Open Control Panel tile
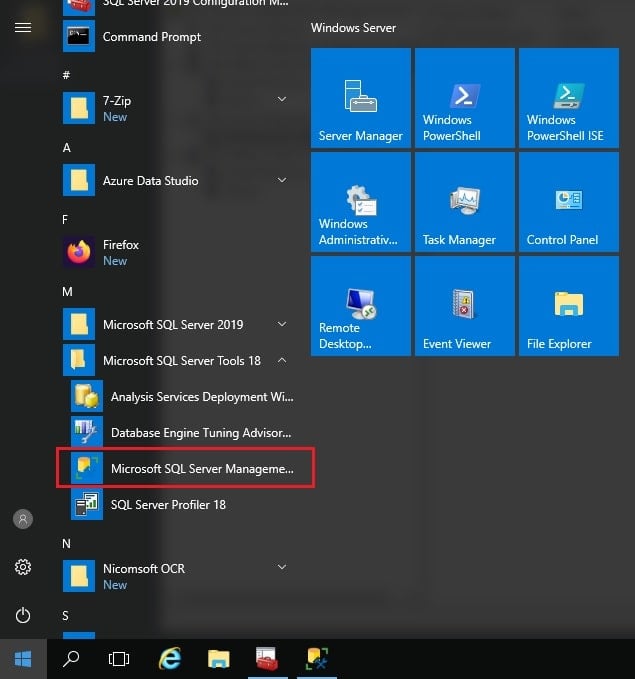This screenshot has width=635, height=679. pos(569,202)
